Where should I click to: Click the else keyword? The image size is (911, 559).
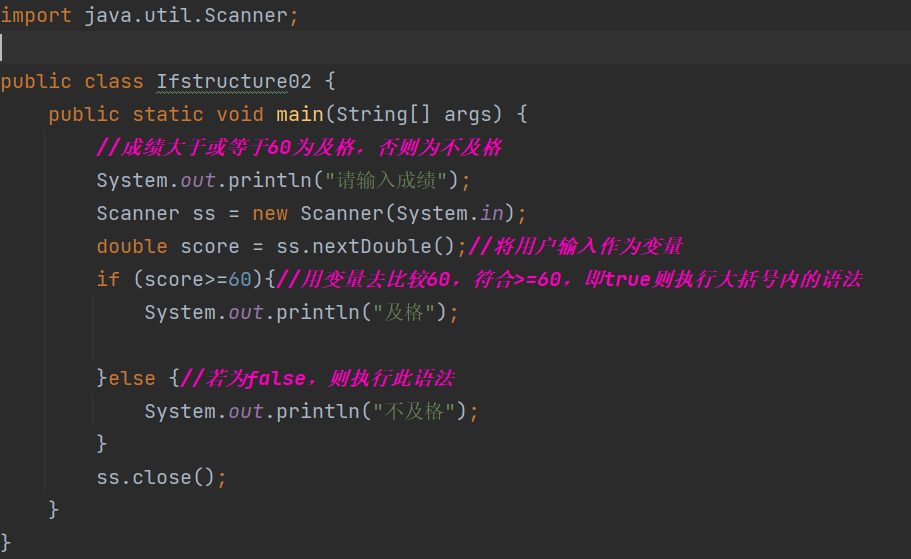(x=131, y=378)
